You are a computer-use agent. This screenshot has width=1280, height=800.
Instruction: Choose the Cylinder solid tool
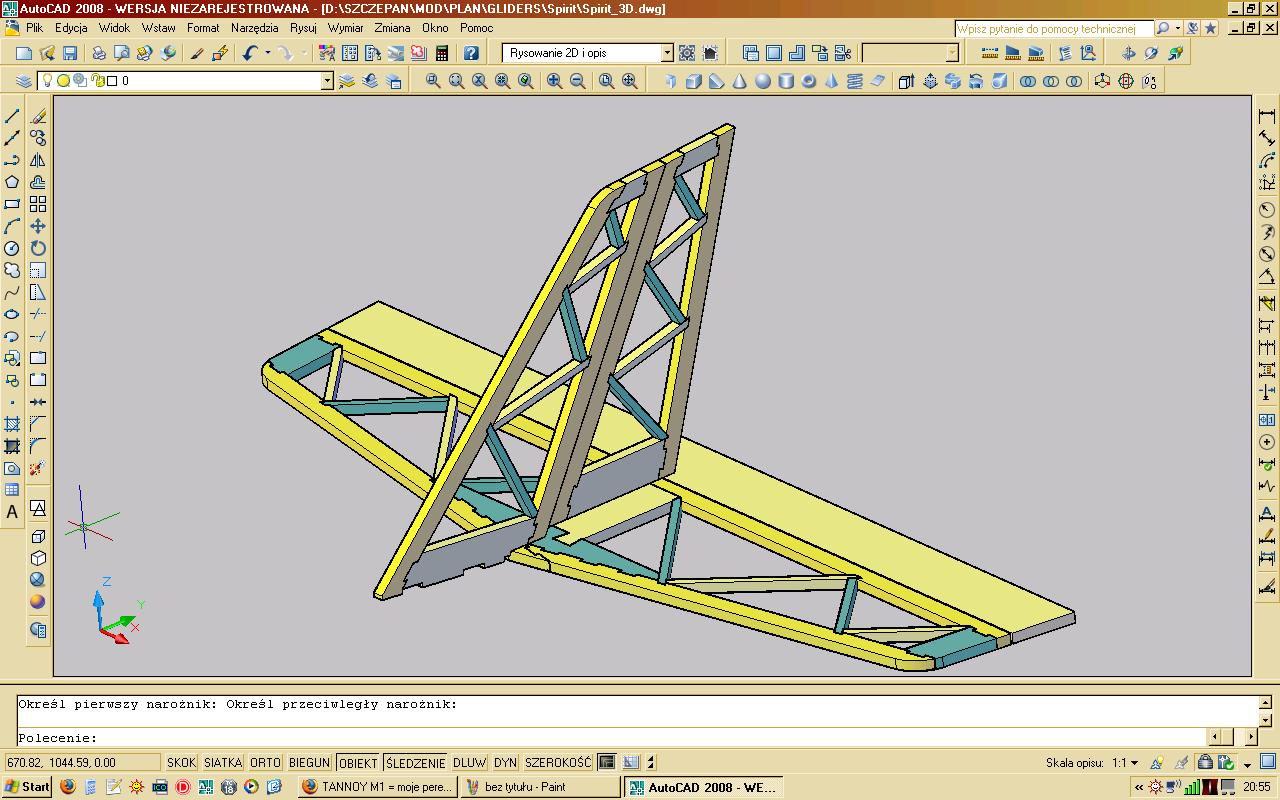[x=786, y=81]
